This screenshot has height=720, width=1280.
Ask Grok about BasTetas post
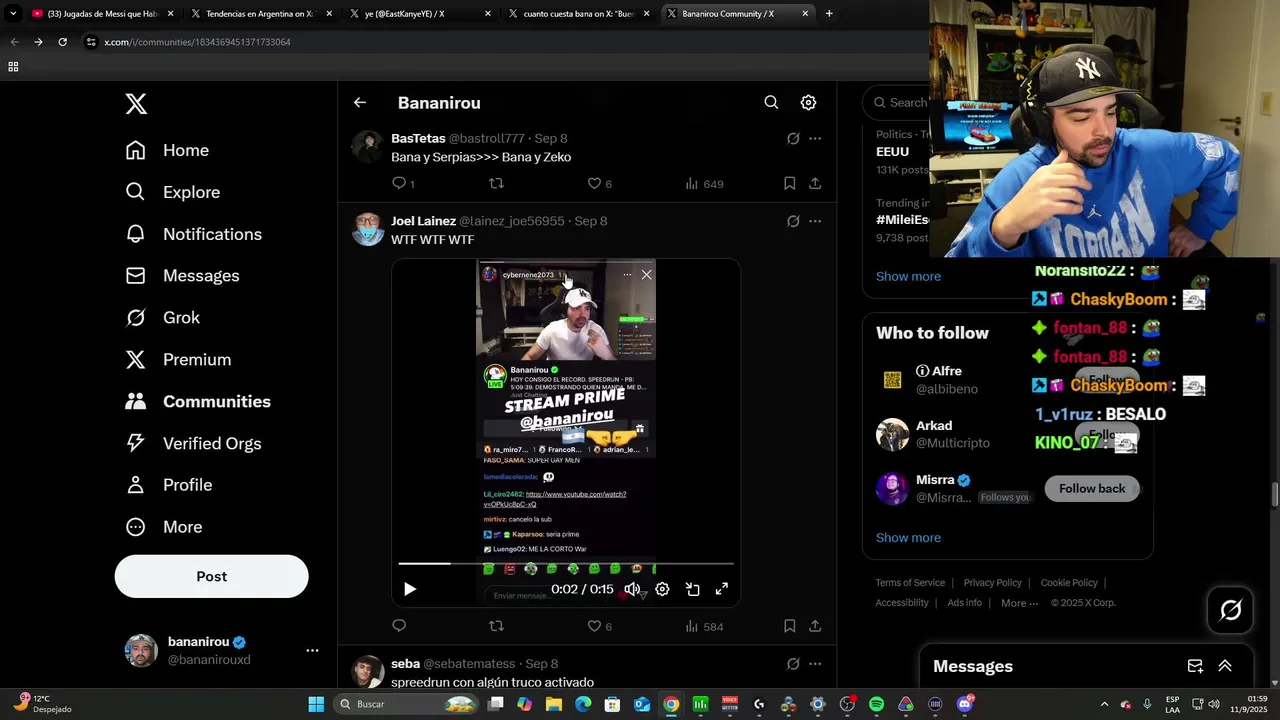click(x=793, y=138)
